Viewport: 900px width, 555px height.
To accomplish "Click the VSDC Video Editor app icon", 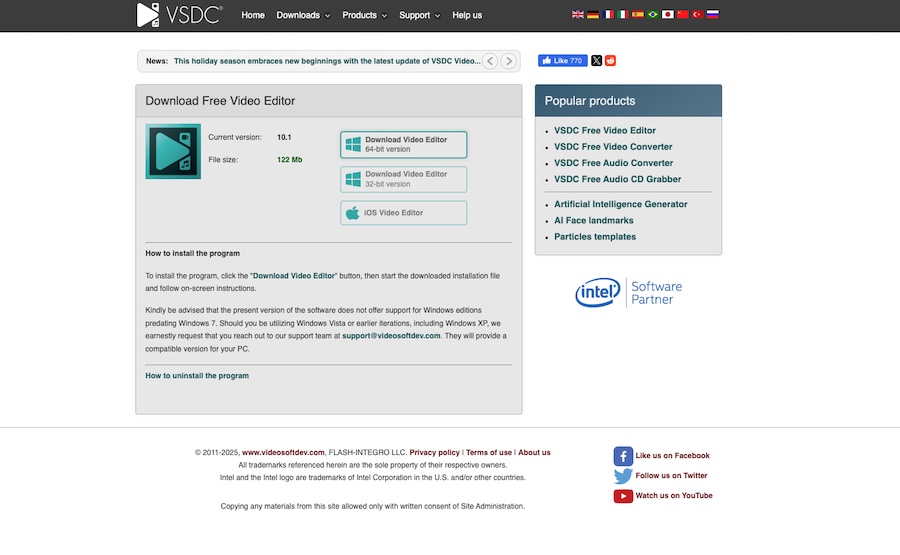I will point(173,151).
